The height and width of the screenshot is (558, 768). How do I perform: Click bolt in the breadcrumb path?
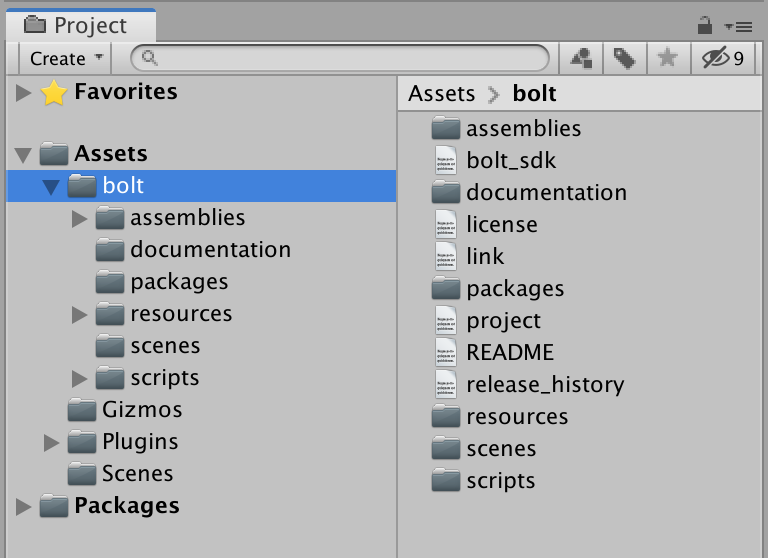534,94
